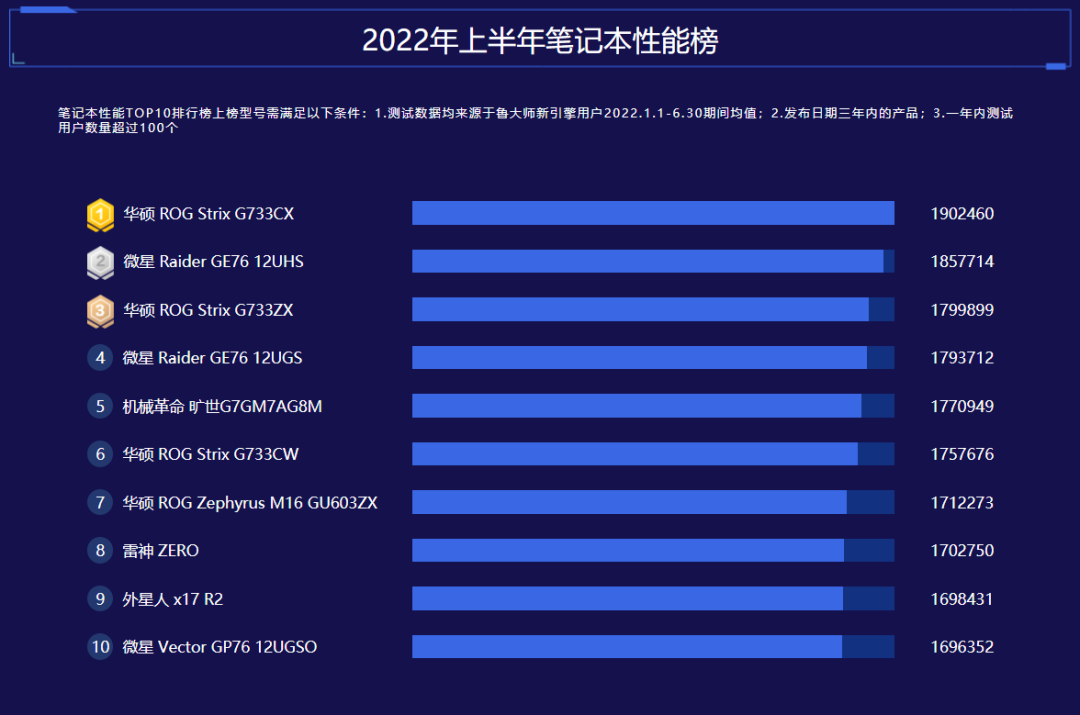Click the rank 7 number badge
1080x715 pixels.
(101, 503)
